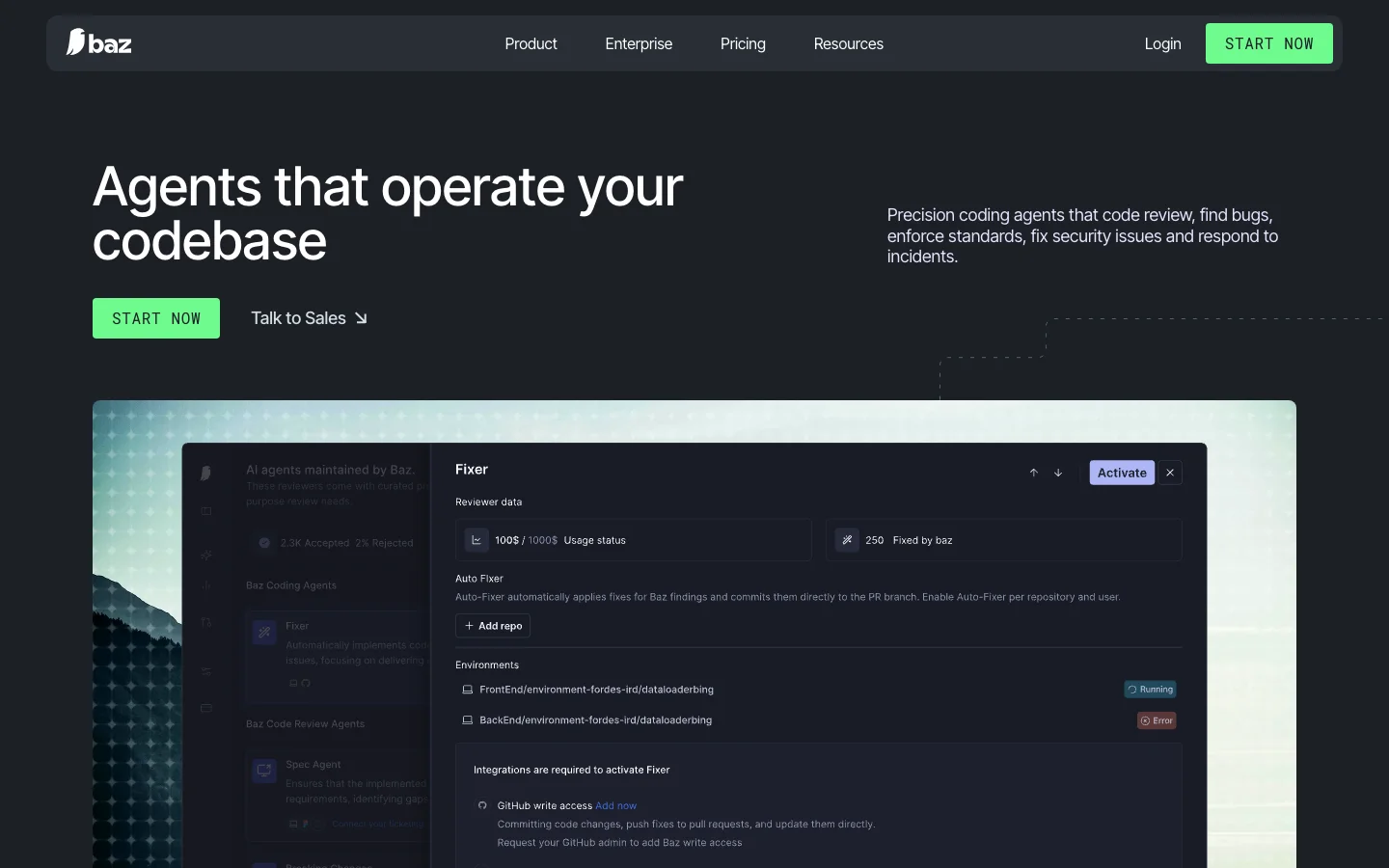Click the panel layout icon in the app sidebar
The height and width of the screenshot is (868, 1389).
(205, 512)
